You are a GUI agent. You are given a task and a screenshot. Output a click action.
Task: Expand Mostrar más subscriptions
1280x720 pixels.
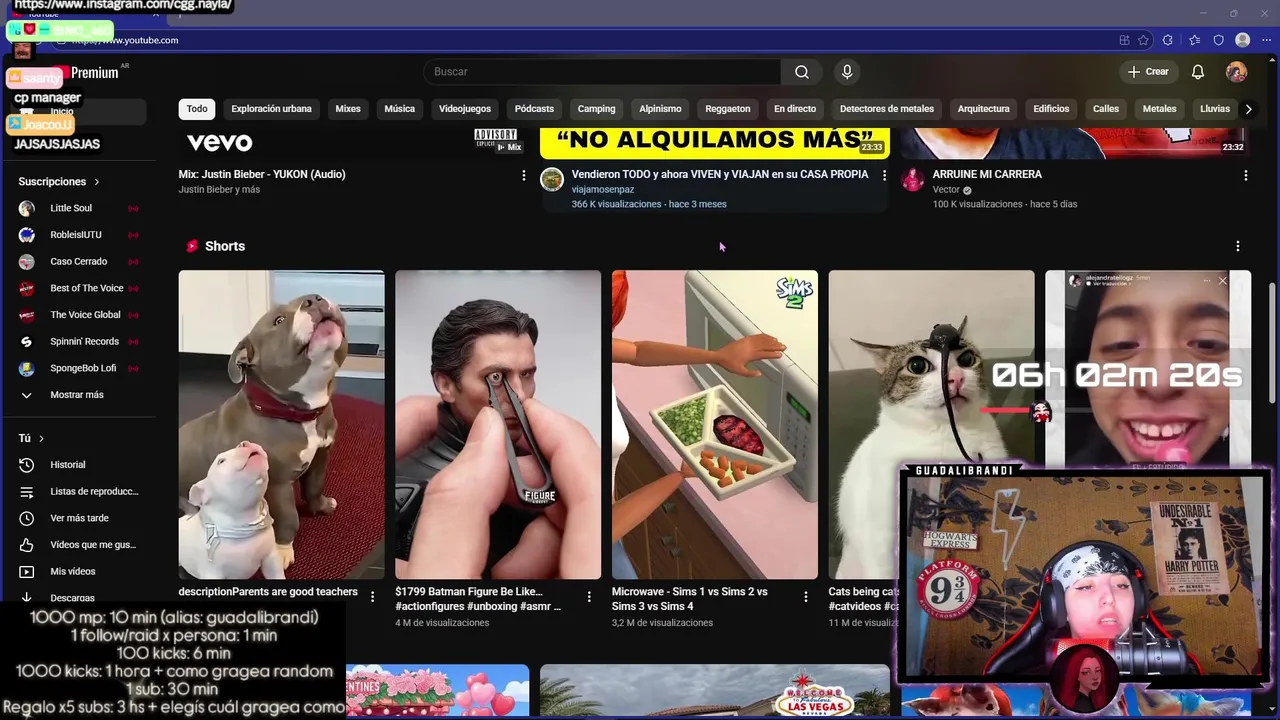(x=80, y=395)
